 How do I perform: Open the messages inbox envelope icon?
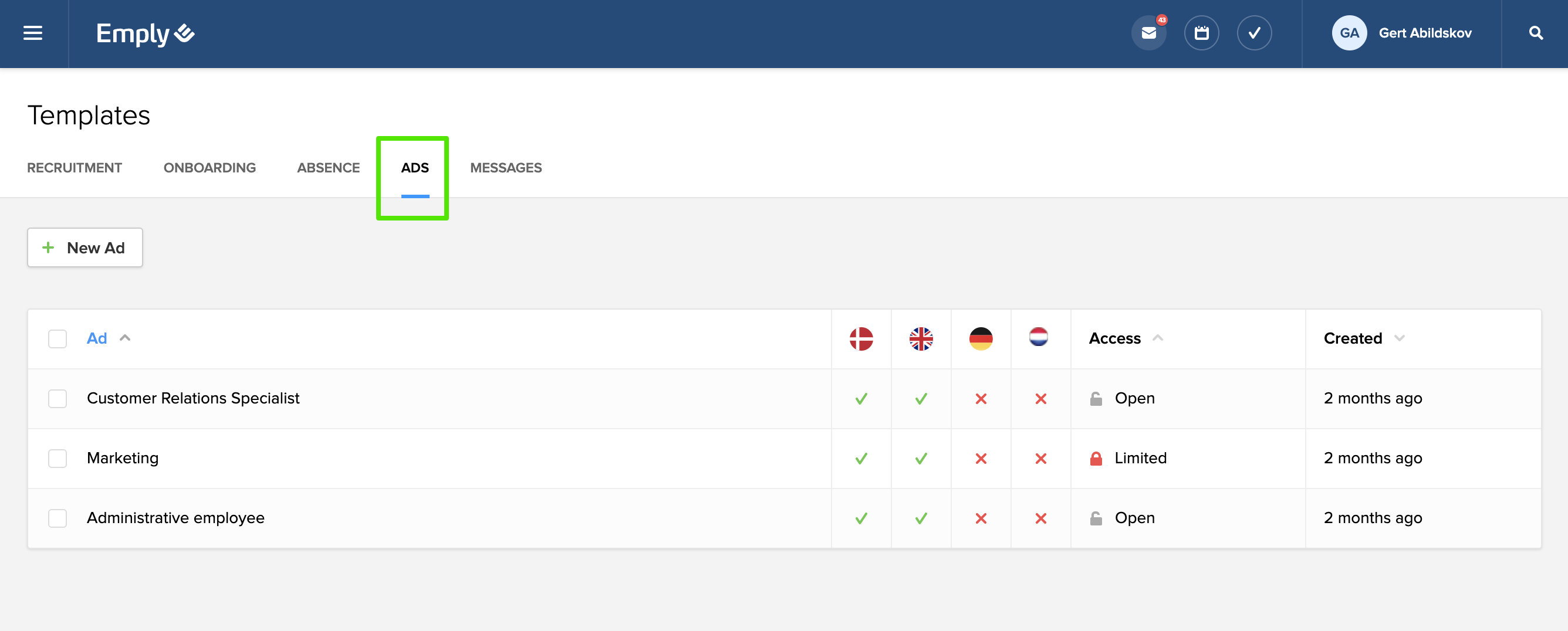[x=1148, y=33]
